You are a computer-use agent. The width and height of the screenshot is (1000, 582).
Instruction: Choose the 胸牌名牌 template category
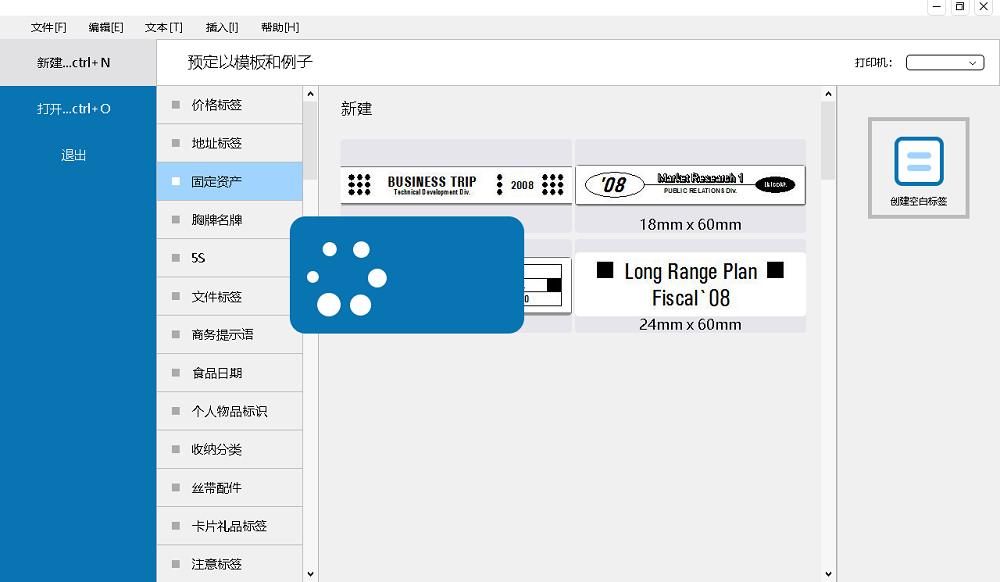point(217,220)
